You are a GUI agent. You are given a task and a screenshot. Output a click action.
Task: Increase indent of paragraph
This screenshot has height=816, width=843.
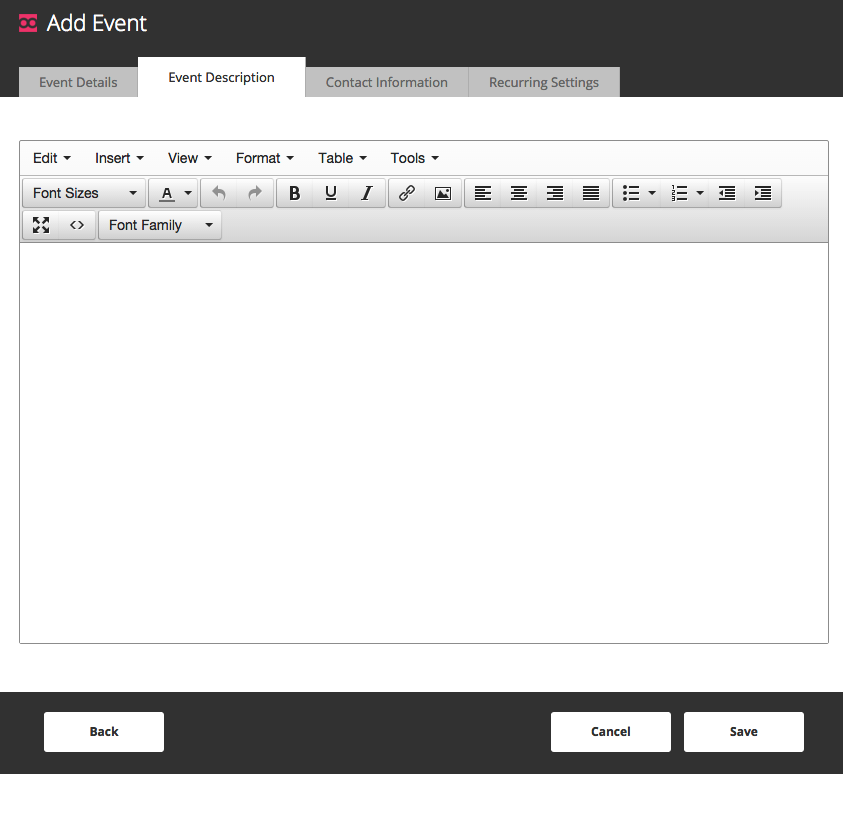[763, 193]
